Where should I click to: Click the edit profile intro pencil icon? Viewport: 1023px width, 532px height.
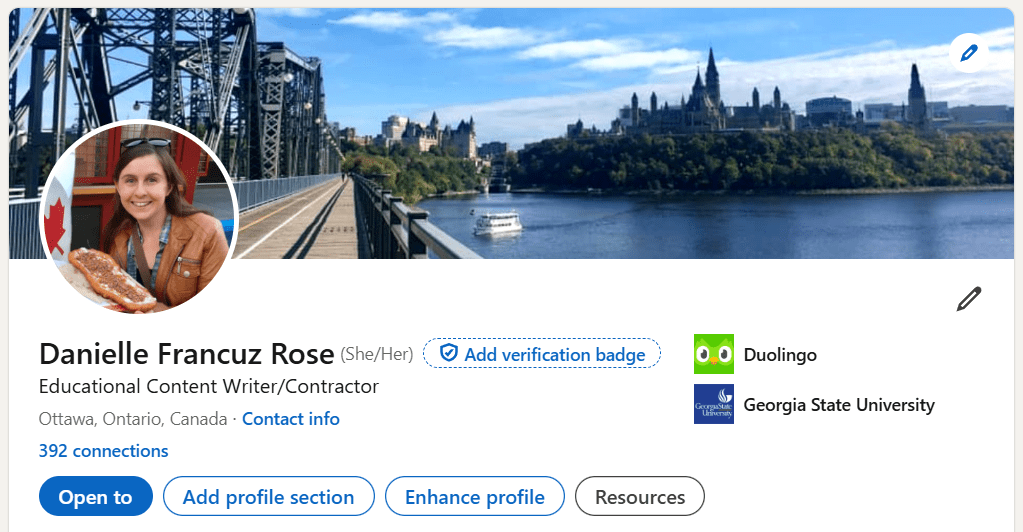pyautogui.click(x=968, y=299)
